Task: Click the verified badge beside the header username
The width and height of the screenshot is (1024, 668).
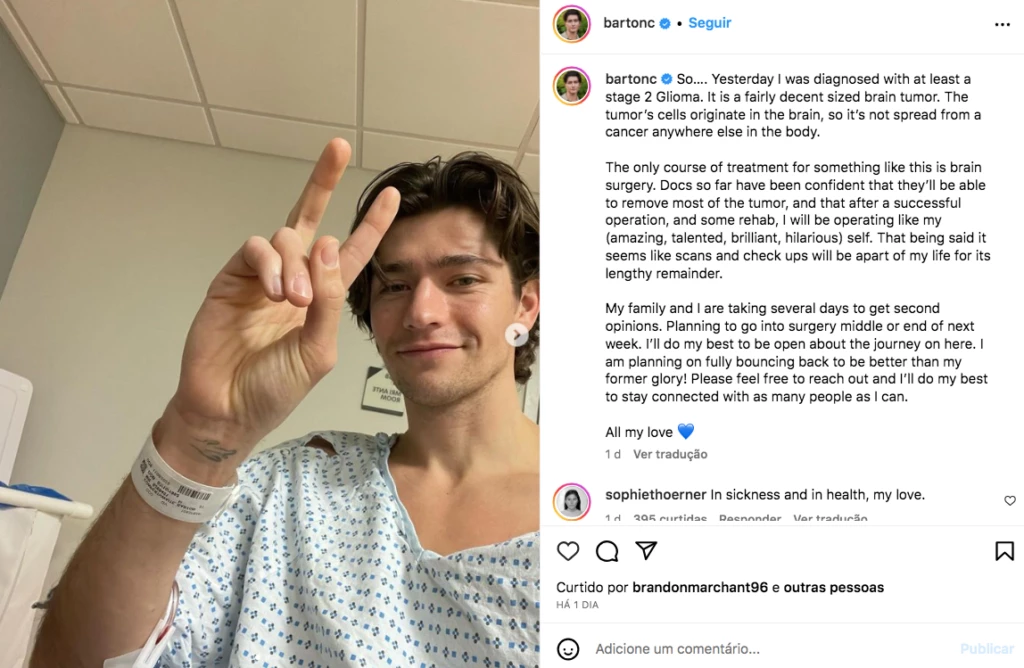Action: tap(665, 24)
